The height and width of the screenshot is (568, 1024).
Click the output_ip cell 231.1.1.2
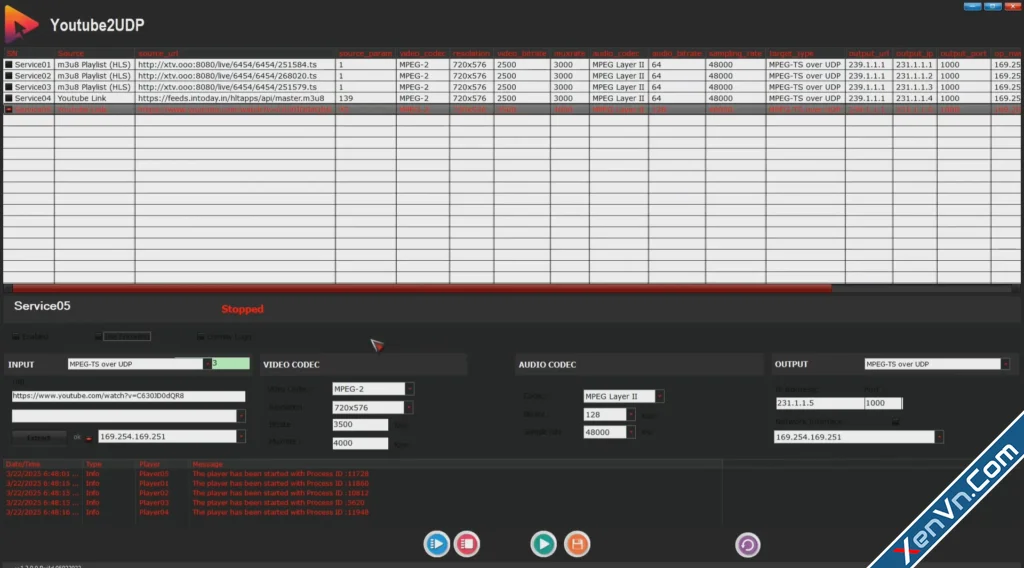(x=914, y=76)
